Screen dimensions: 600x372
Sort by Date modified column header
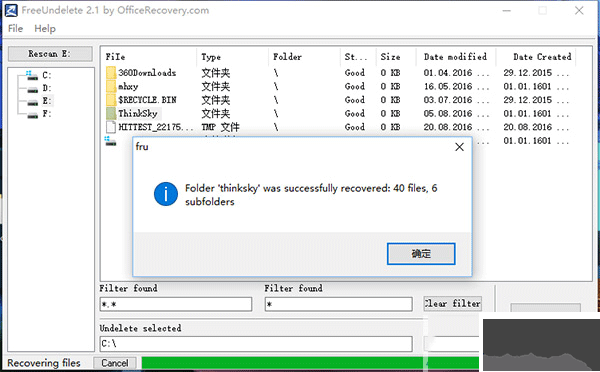coord(457,57)
